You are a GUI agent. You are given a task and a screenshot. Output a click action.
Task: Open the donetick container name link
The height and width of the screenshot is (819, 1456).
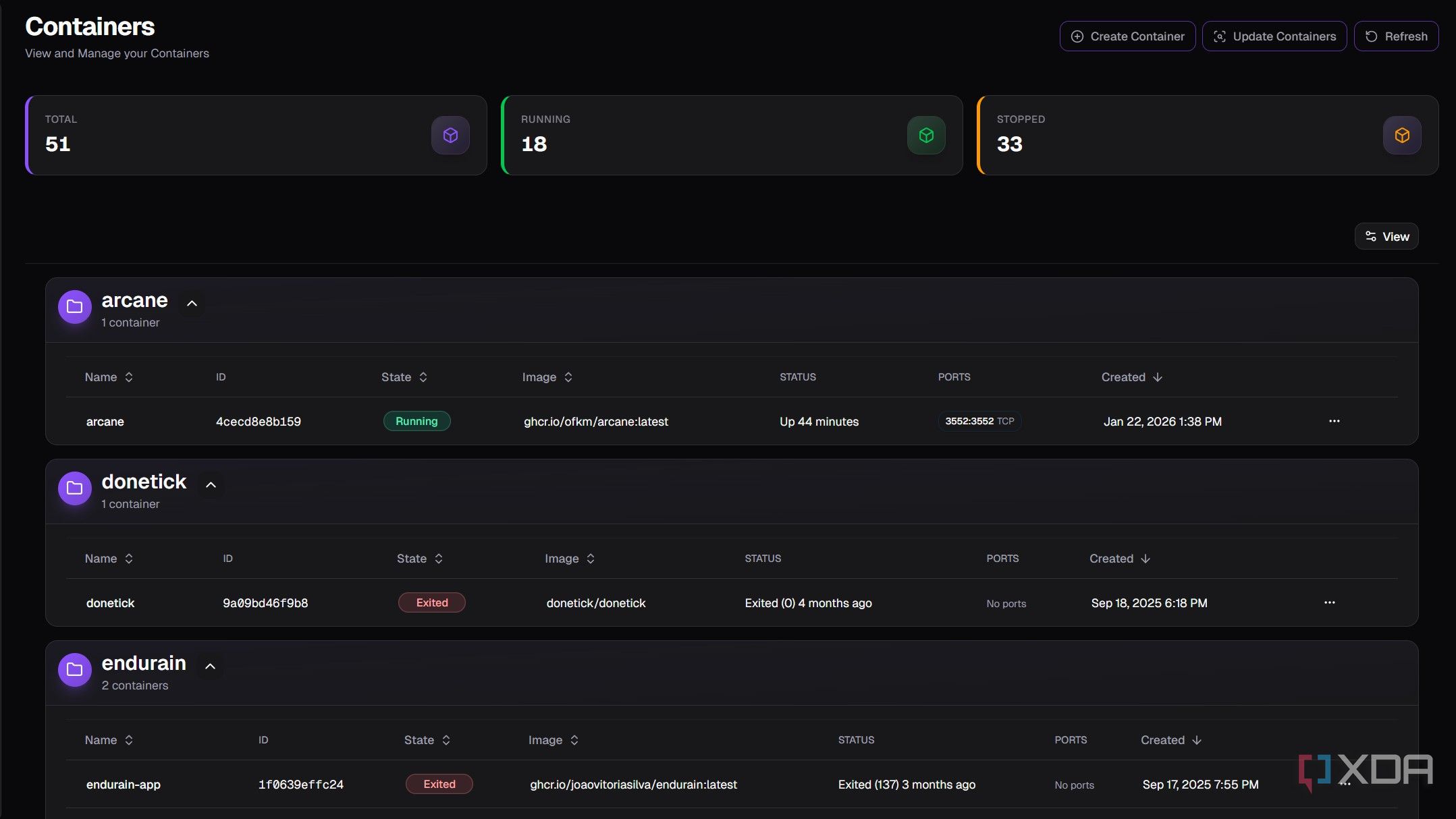coord(111,603)
